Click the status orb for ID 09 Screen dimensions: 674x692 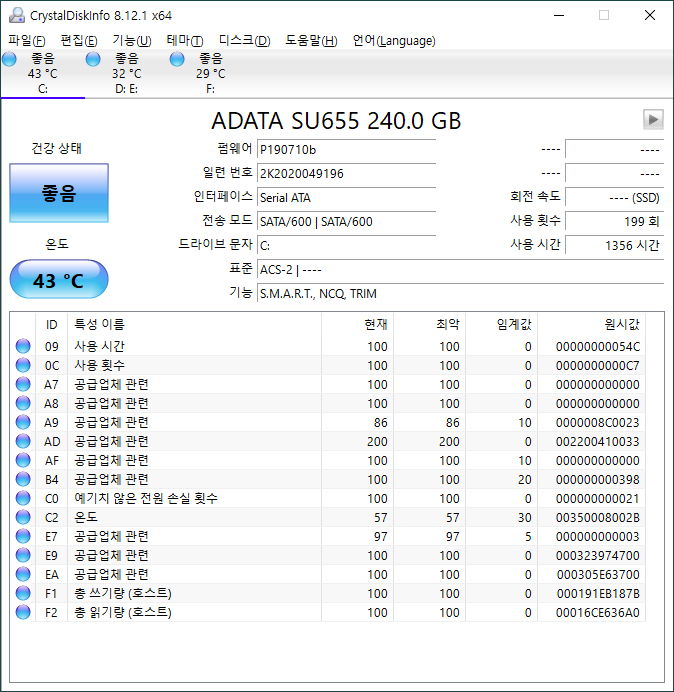pyautogui.click(x=23, y=346)
